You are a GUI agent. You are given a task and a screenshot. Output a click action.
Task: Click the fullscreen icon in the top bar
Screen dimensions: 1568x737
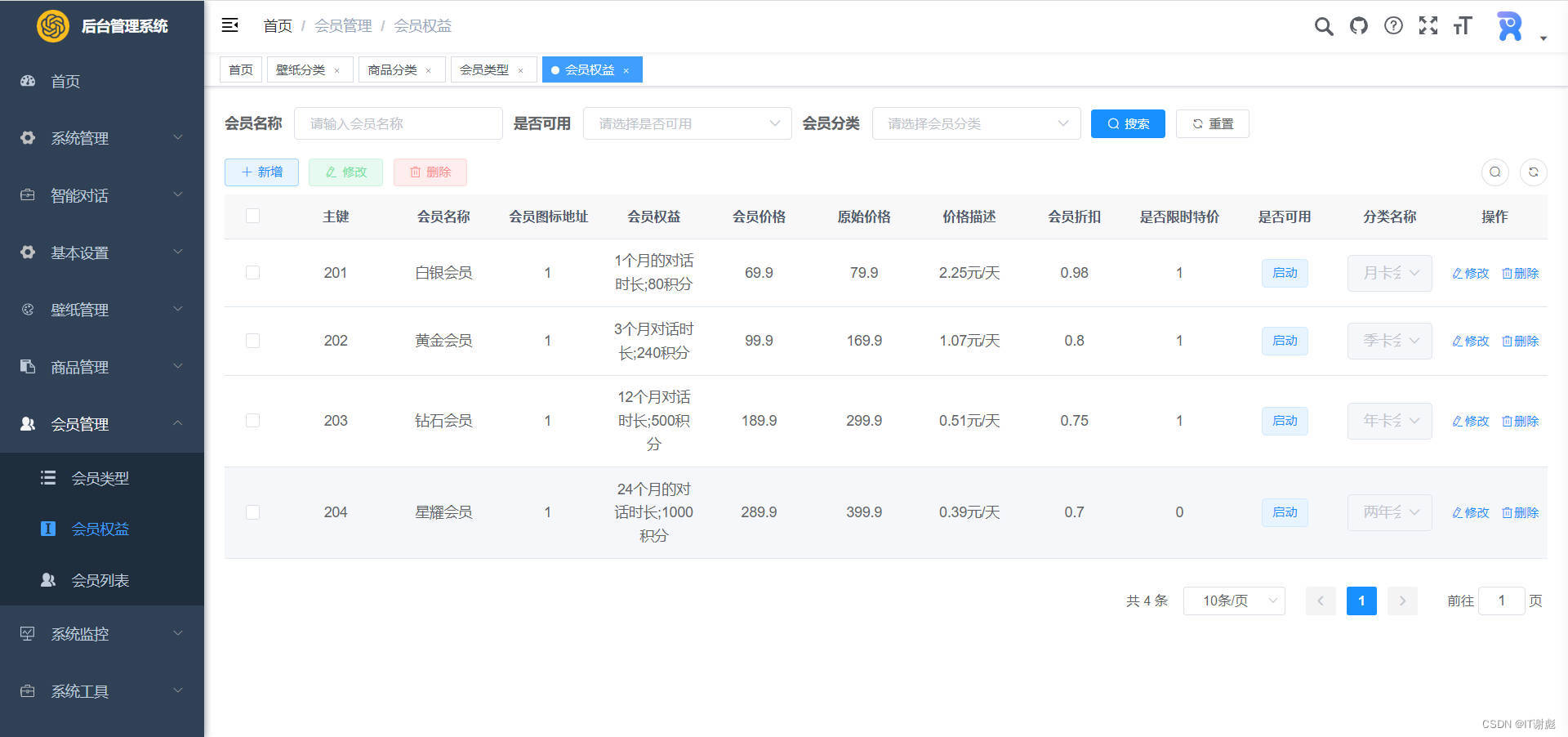(1428, 25)
